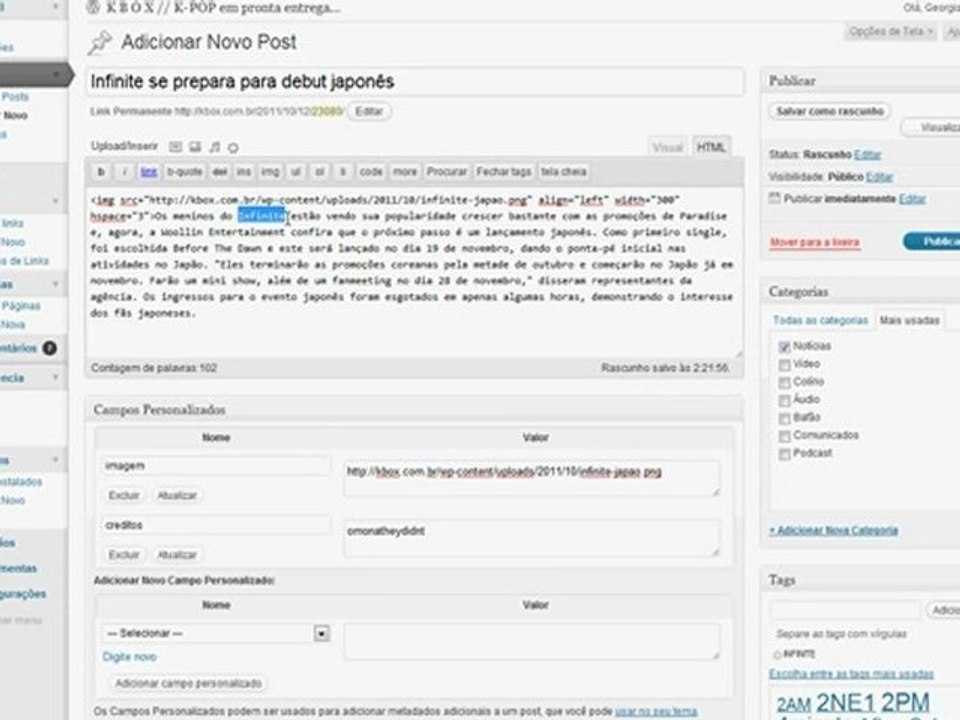This screenshot has width=960, height=720.
Task: Open the Posts item in sidebar
Action: 15,97
